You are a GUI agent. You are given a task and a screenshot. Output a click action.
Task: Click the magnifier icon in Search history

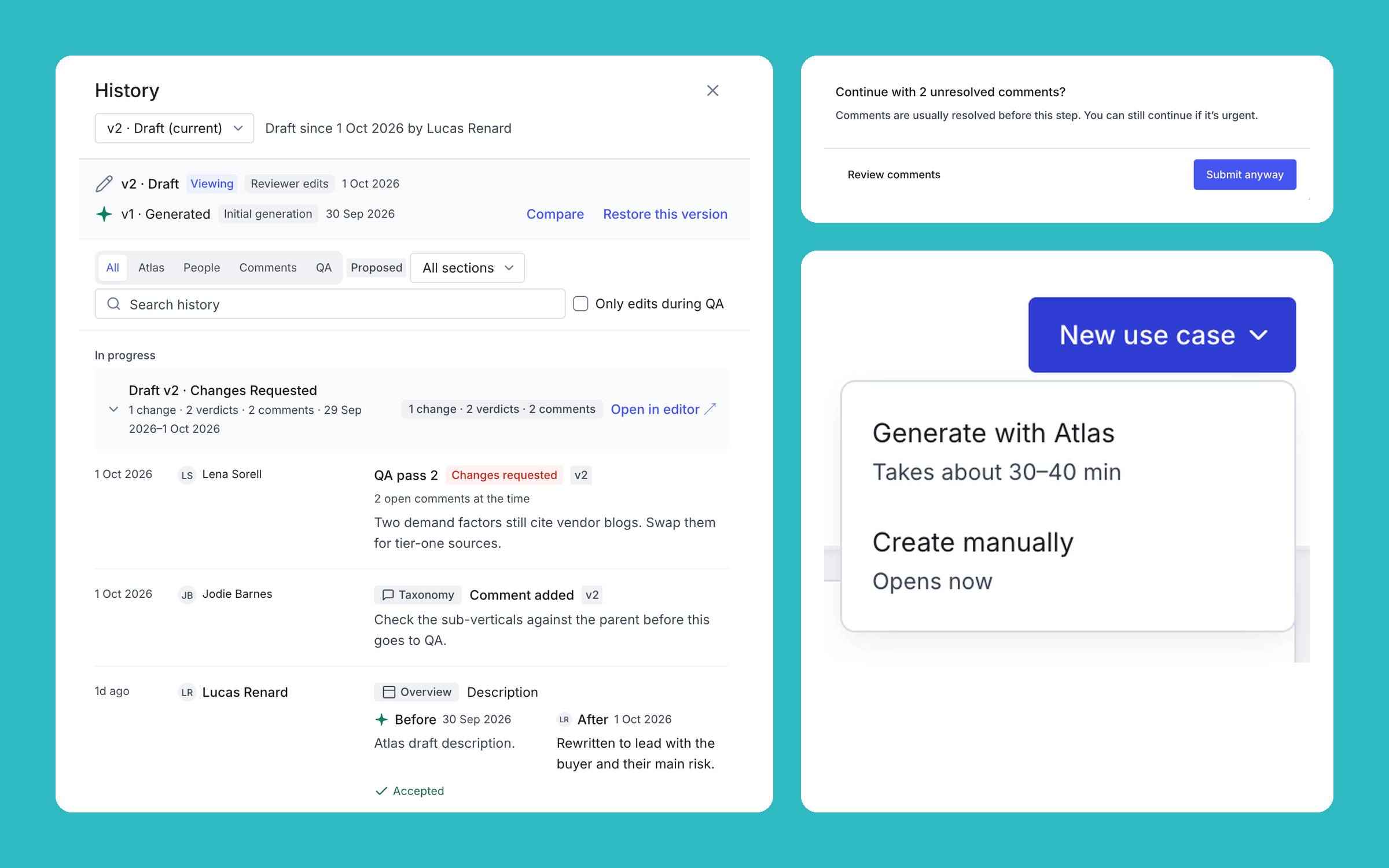point(114,304)
